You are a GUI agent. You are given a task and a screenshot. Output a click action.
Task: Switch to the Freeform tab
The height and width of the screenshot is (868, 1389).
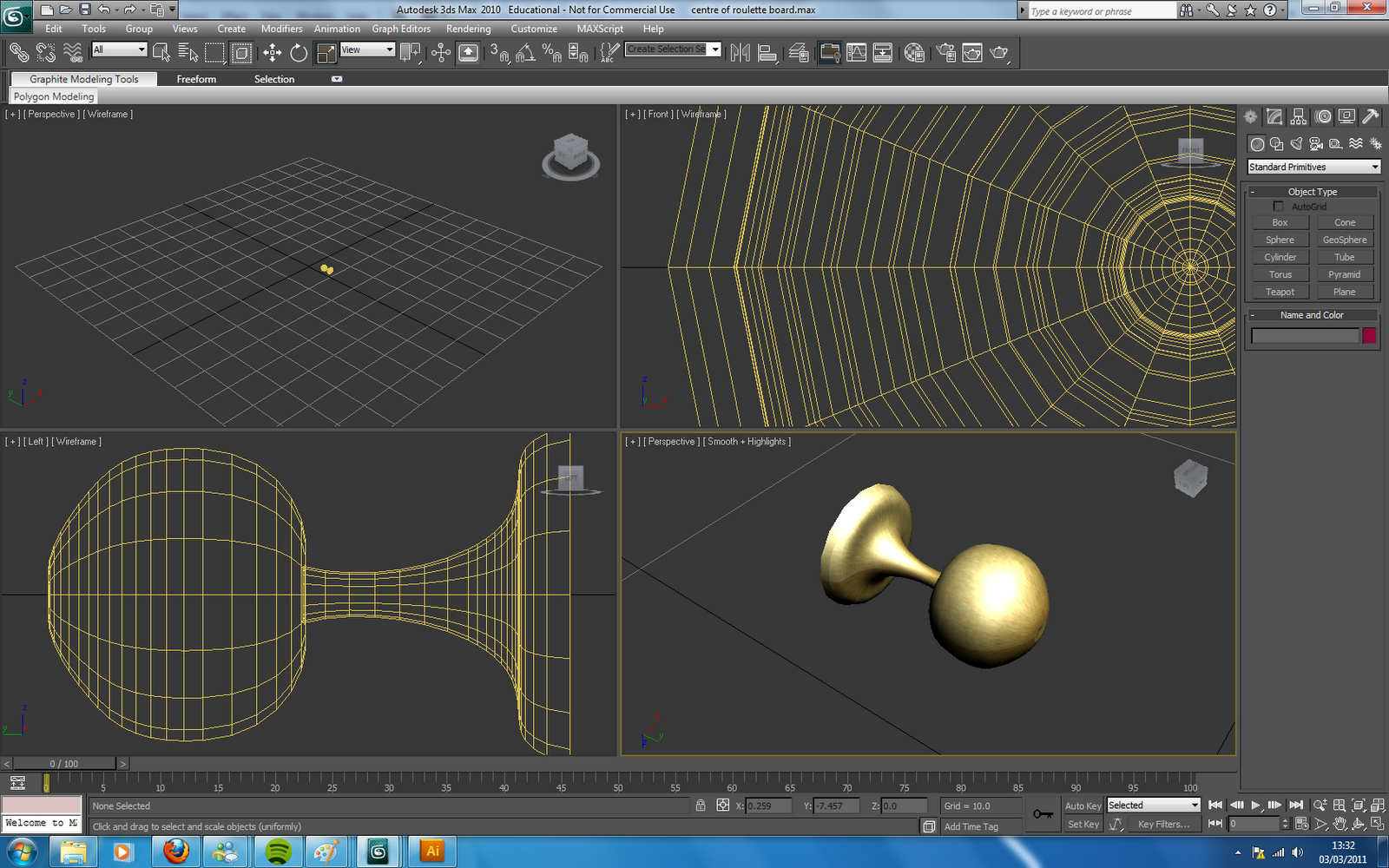click(x=196, y=79)
